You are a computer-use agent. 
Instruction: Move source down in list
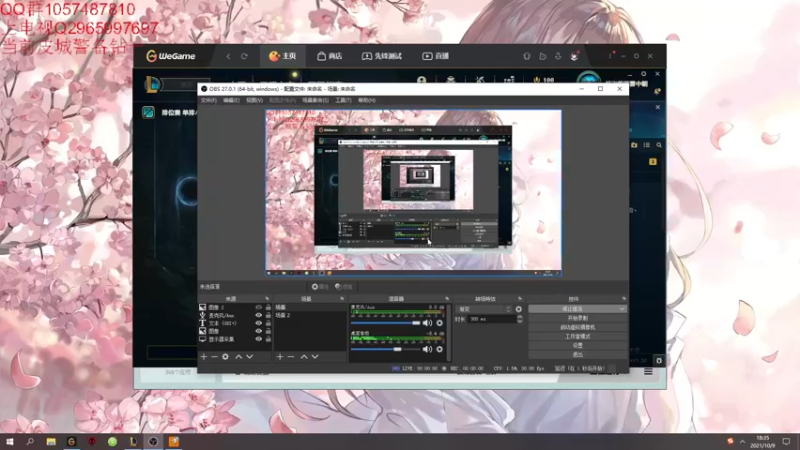[x=249, y=357]
